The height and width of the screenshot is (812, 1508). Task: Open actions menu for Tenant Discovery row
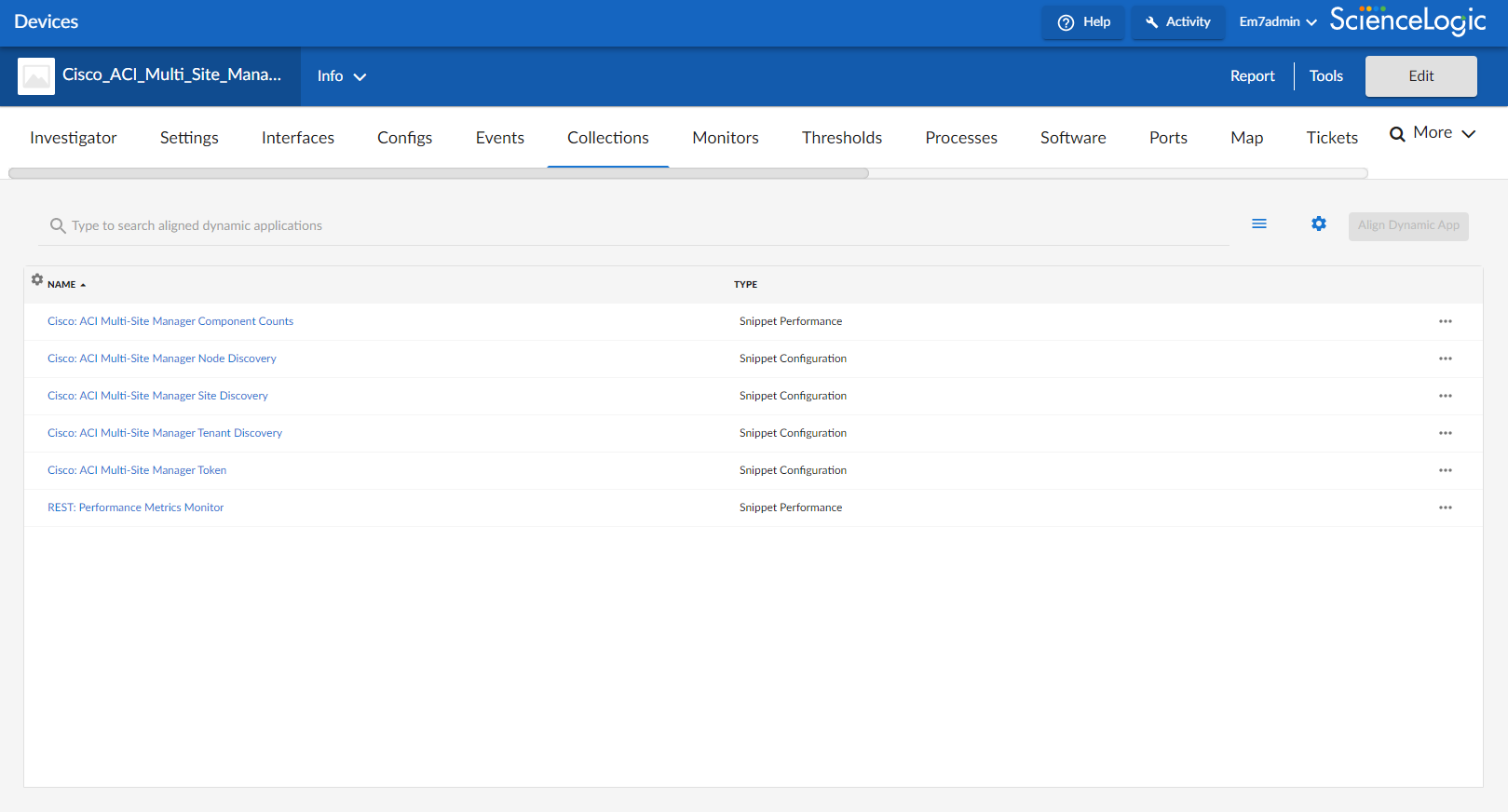[x=1446, y=433]
